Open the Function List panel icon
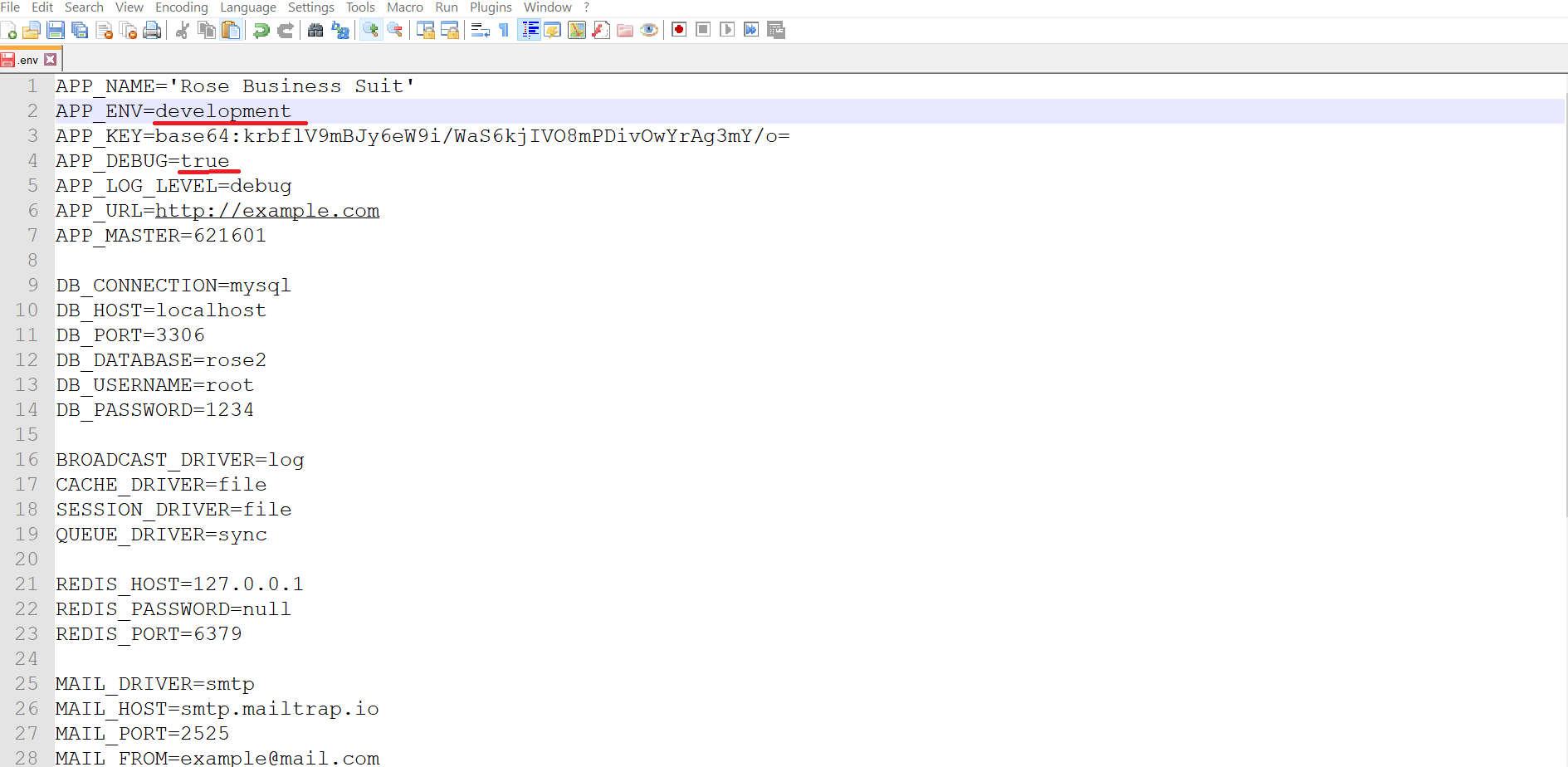Screen dimensions: 1568x767 601,31
